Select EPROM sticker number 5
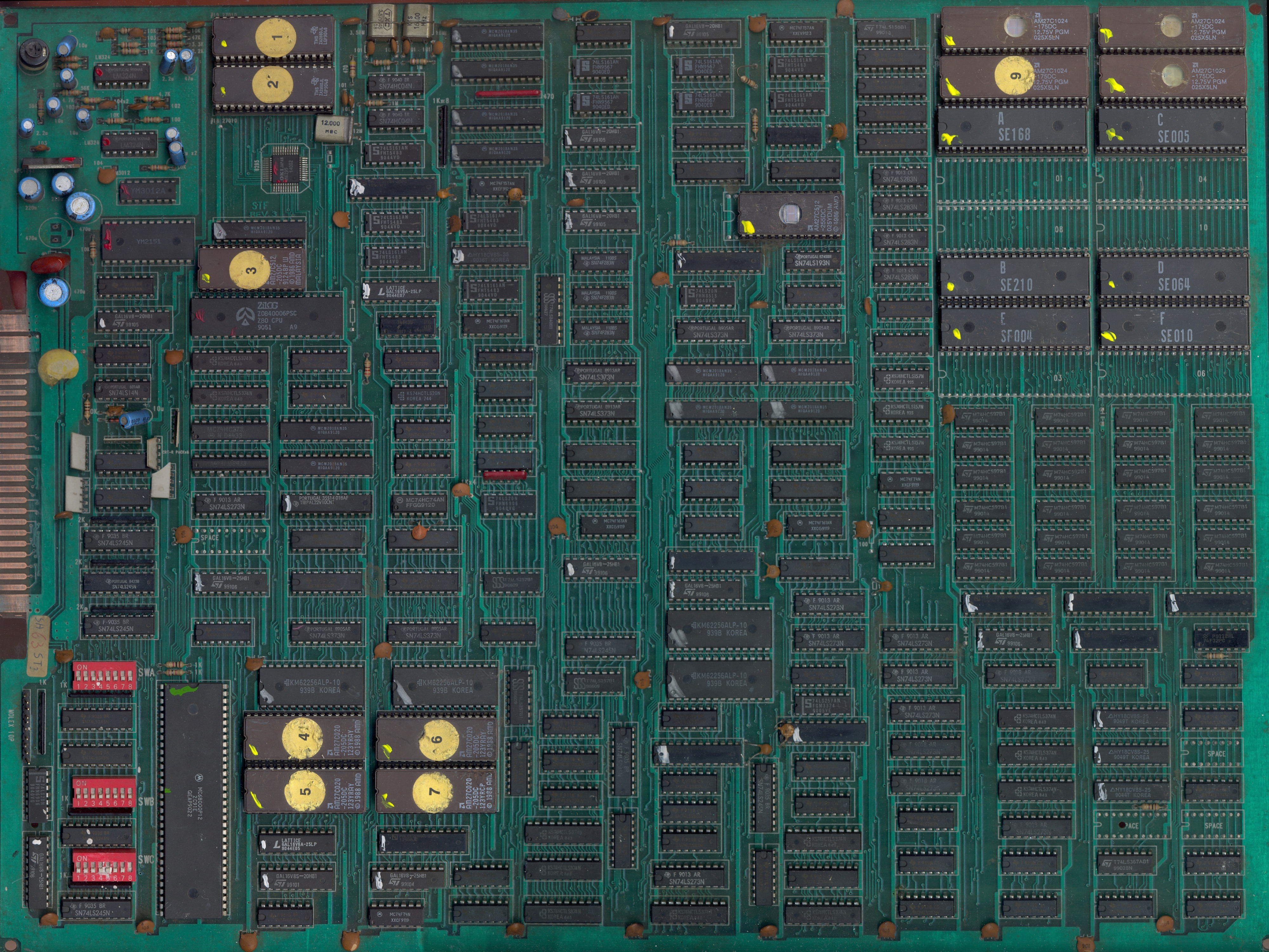 pos(305,791)
